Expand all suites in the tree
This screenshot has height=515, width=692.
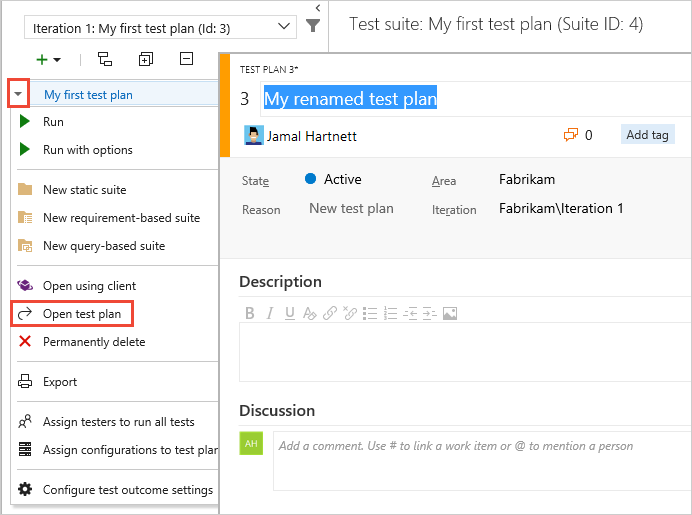tap(146, 60)
